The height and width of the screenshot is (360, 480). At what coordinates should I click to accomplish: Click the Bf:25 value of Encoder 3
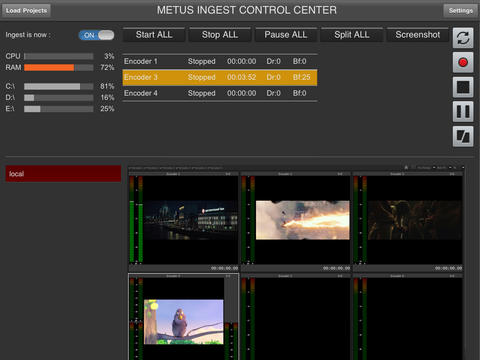301,77
